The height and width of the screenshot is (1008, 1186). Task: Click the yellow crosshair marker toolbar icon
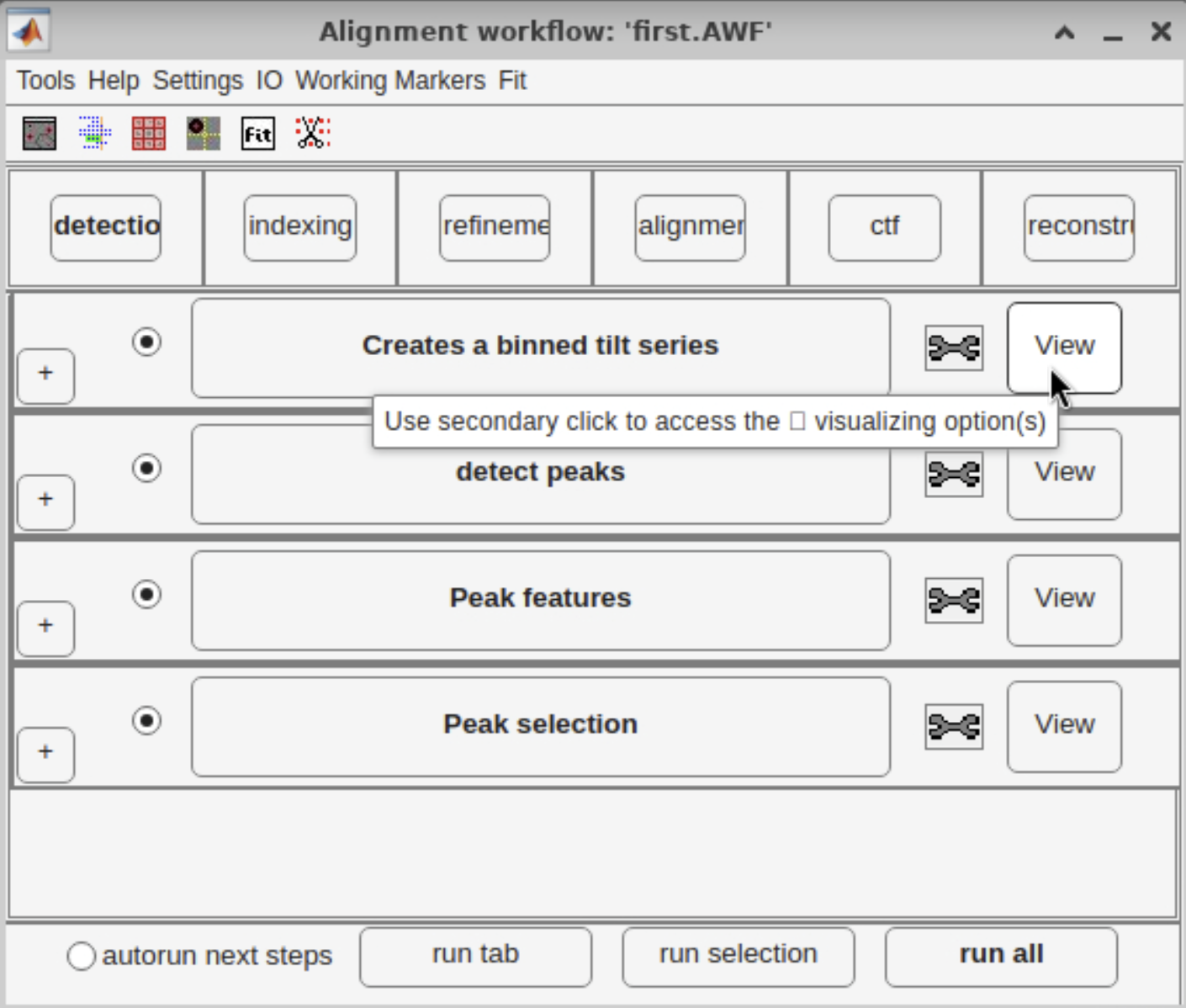coord(203,134)
